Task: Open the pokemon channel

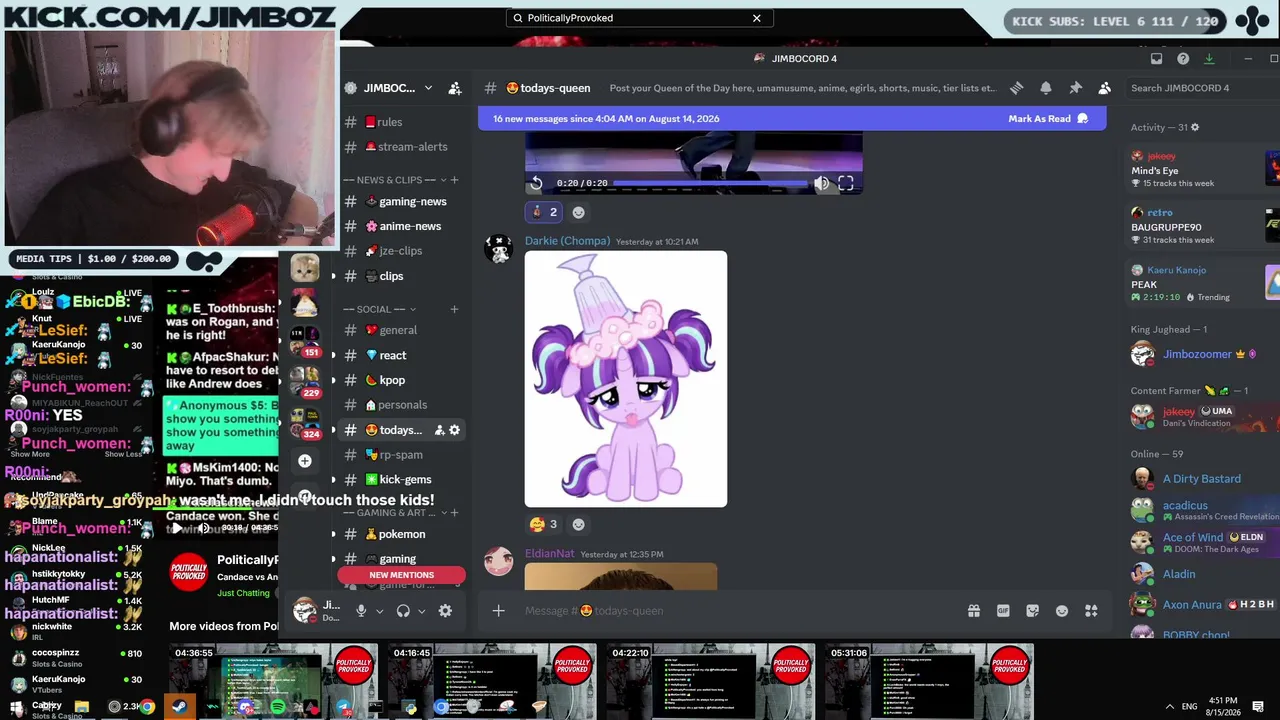Action: coord(402,534)
